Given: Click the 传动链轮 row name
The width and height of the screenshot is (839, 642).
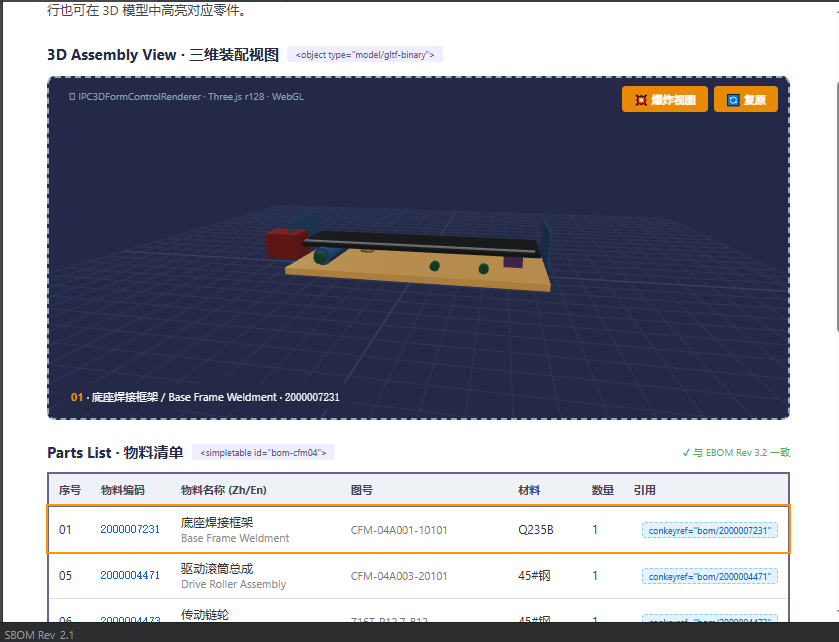Looking at the screenshot, I should 205,614.
